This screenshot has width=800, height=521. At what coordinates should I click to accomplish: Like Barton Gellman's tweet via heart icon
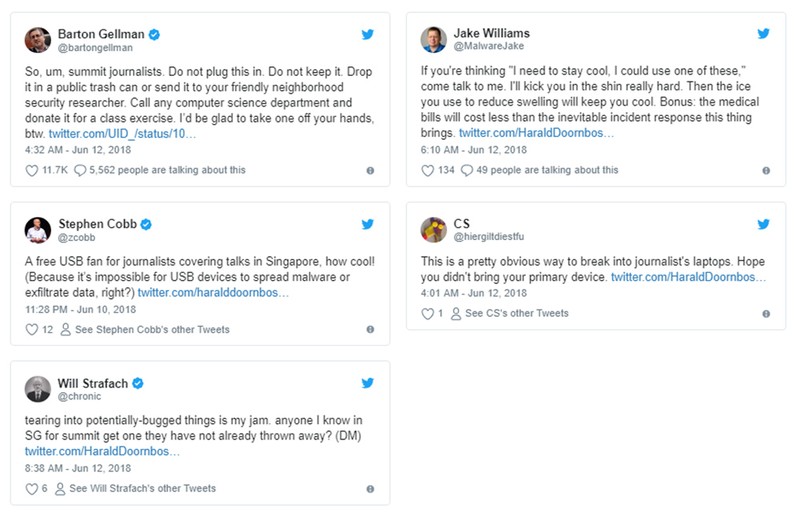31,171
